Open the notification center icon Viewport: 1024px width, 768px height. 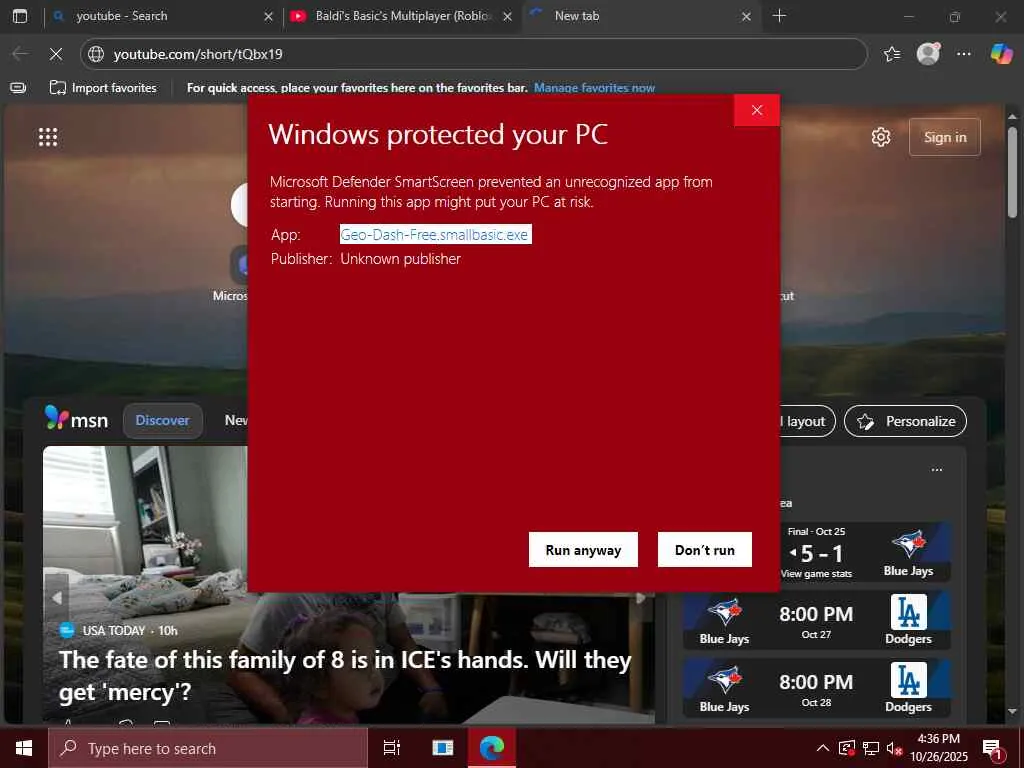tap(993, 749)
